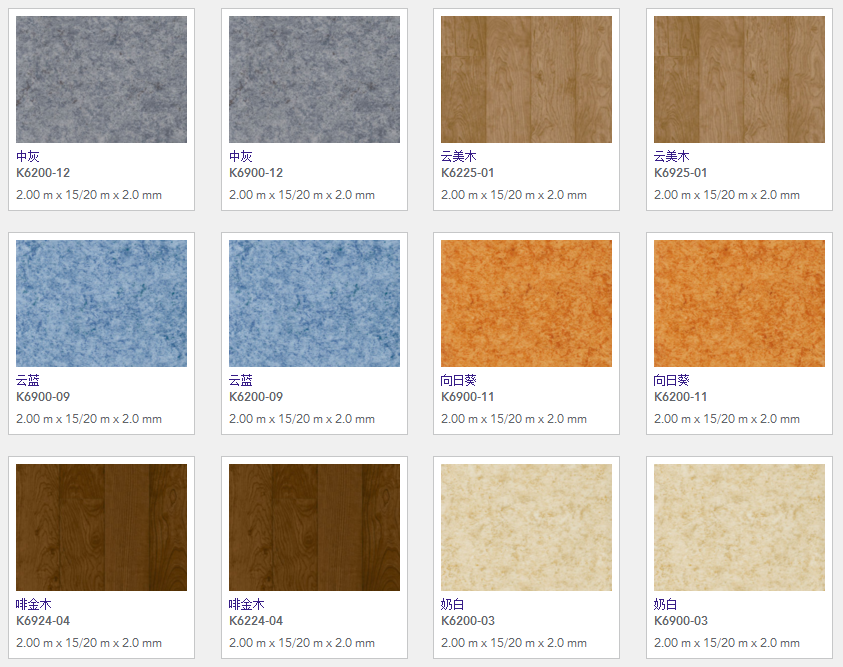Viewport: 843px width, 667px height.
Task: Click the K6900-12 product code text
Action: [256, 173]
